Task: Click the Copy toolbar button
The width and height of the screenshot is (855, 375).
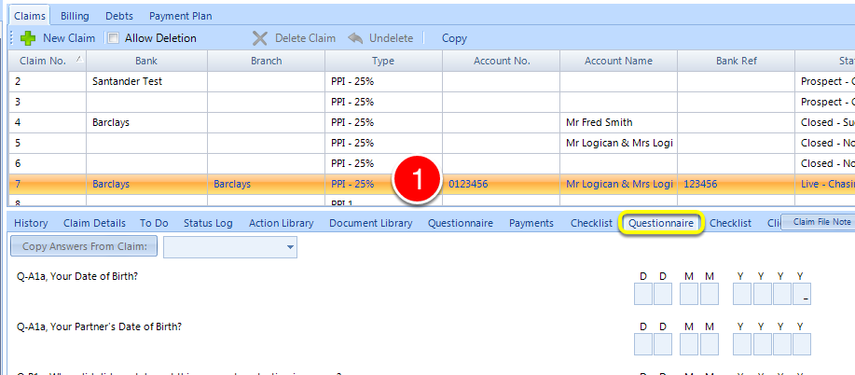Action: [454, 38]
